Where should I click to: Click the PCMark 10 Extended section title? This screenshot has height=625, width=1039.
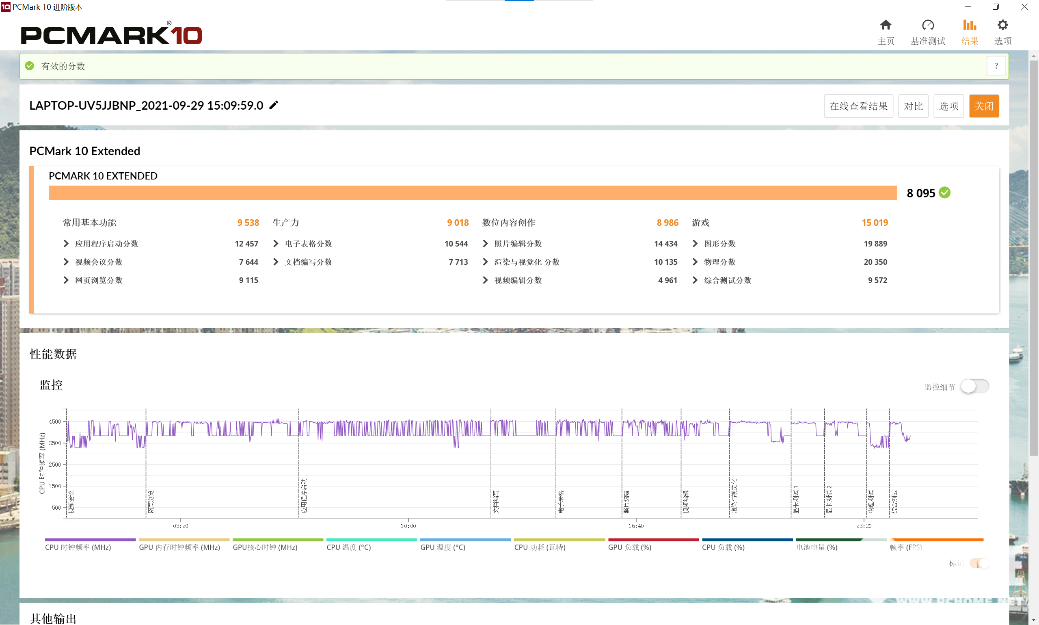point(85,151)
